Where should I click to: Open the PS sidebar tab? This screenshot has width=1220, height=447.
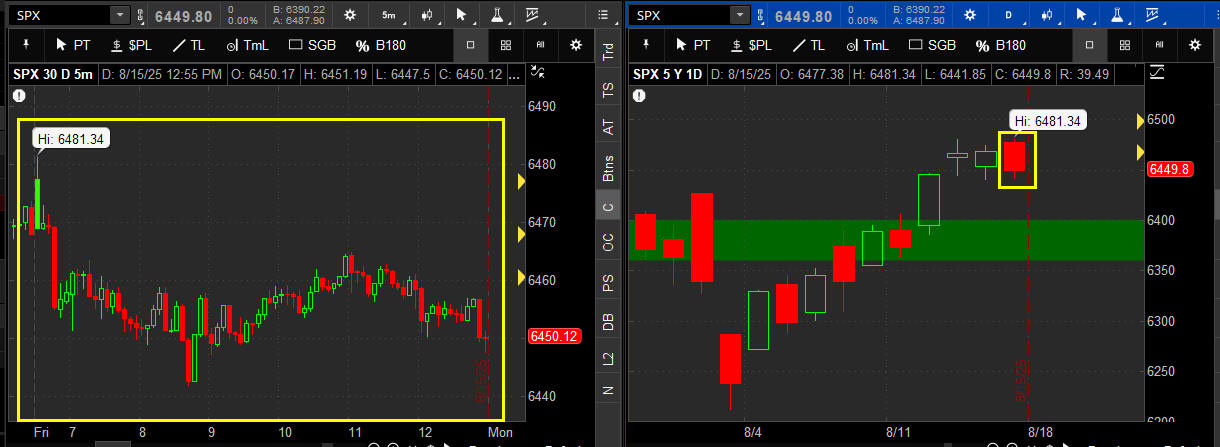(x=607, y=283)
